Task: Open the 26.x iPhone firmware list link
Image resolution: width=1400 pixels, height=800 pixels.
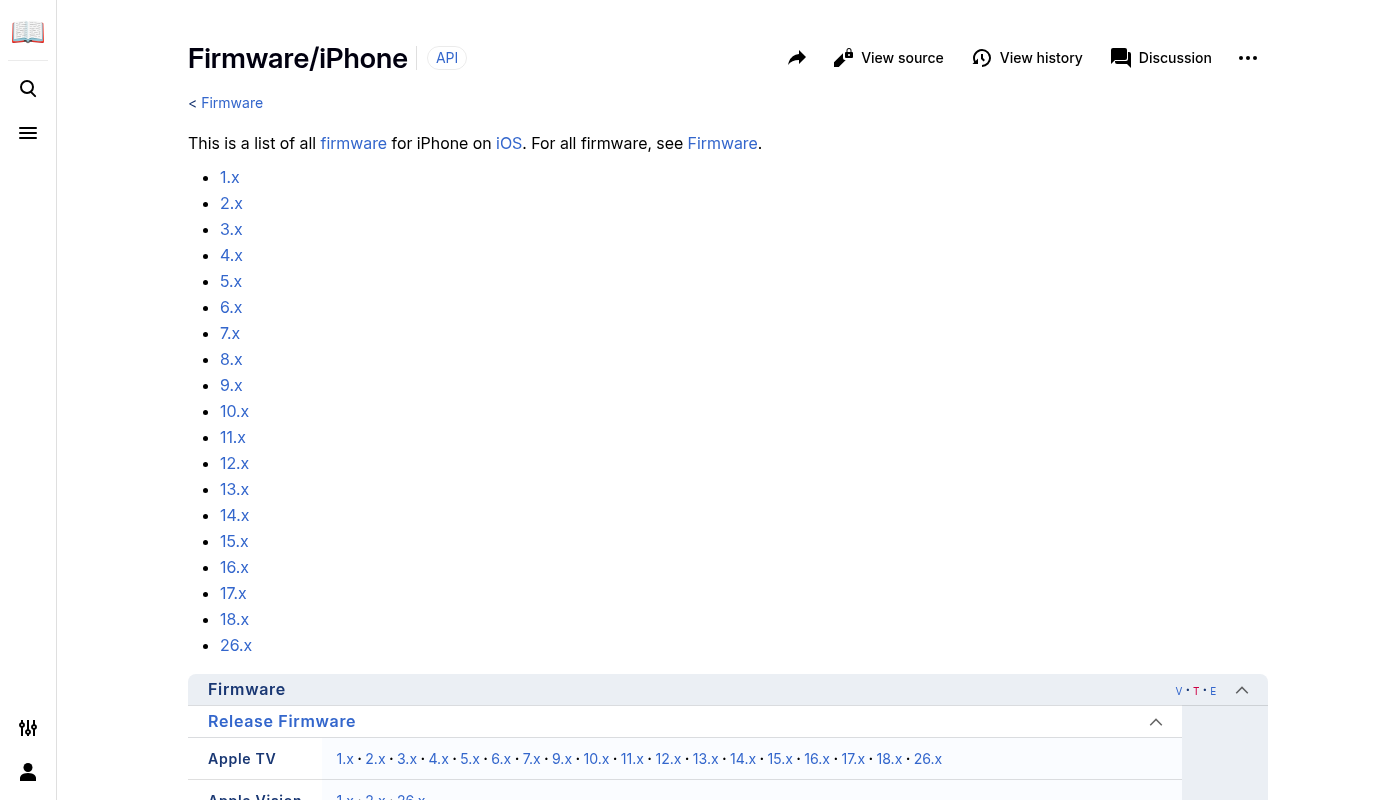Action: pyautogui.click(x=236, y=645)
